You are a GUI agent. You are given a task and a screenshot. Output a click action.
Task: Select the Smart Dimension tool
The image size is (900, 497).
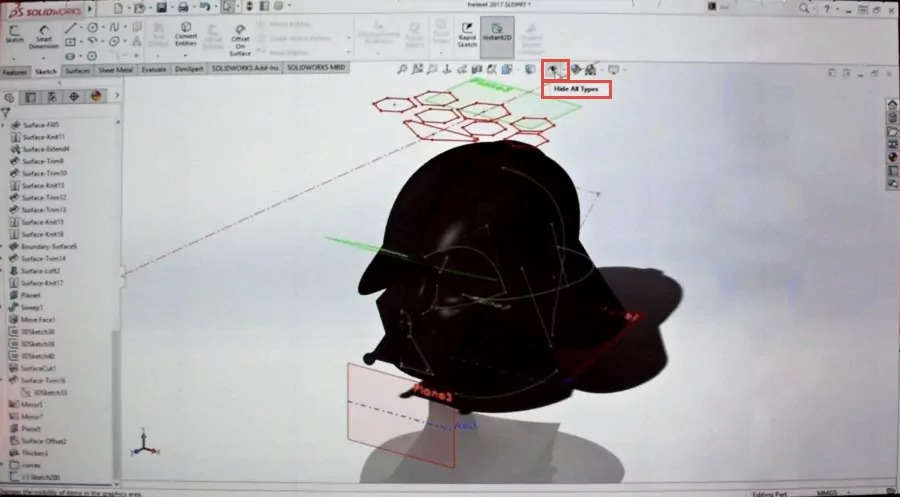point(44,37)
